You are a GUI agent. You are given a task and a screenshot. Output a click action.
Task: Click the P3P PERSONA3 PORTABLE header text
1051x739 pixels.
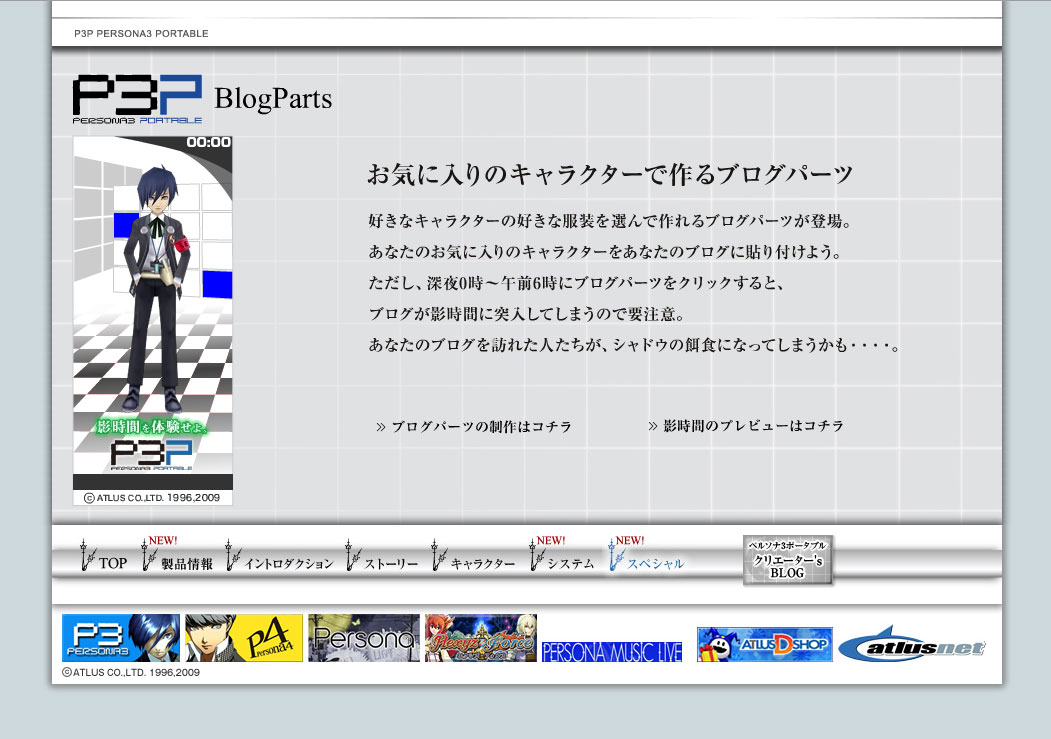tap(141, 33)
